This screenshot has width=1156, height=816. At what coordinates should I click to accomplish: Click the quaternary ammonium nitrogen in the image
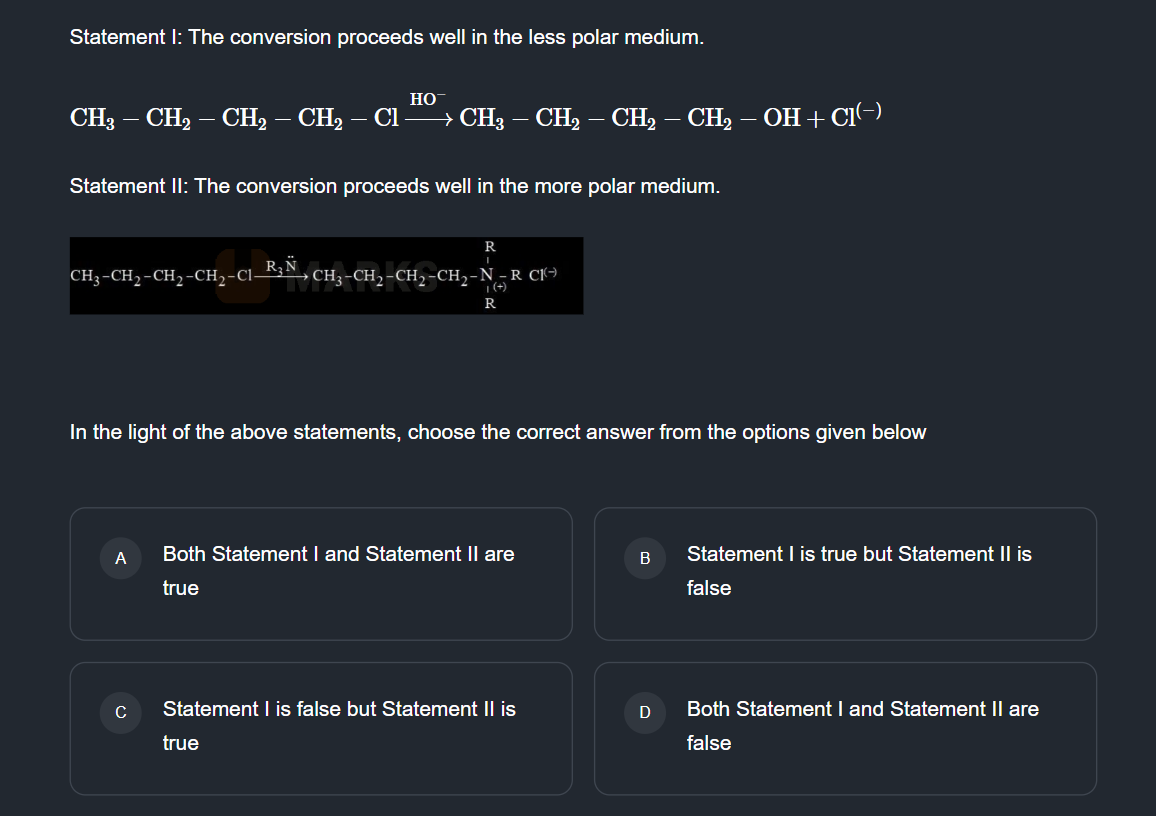point(488,275)
